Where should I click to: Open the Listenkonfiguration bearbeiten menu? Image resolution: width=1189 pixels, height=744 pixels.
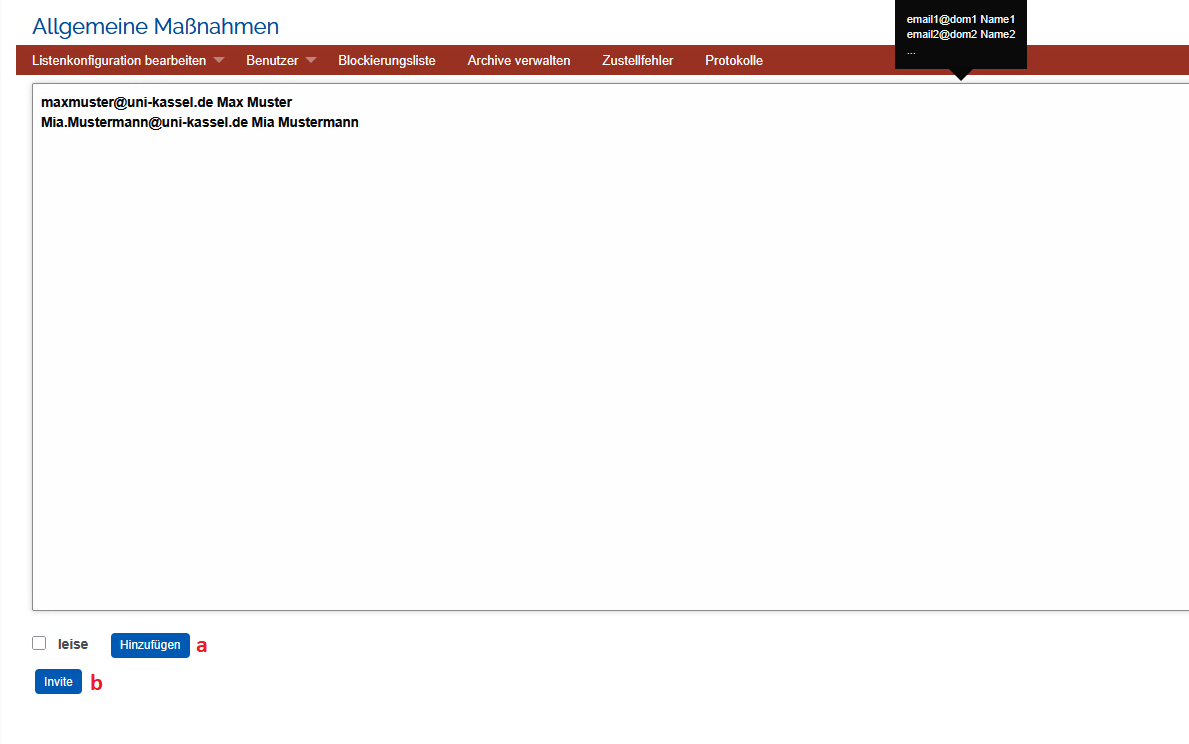119,61
